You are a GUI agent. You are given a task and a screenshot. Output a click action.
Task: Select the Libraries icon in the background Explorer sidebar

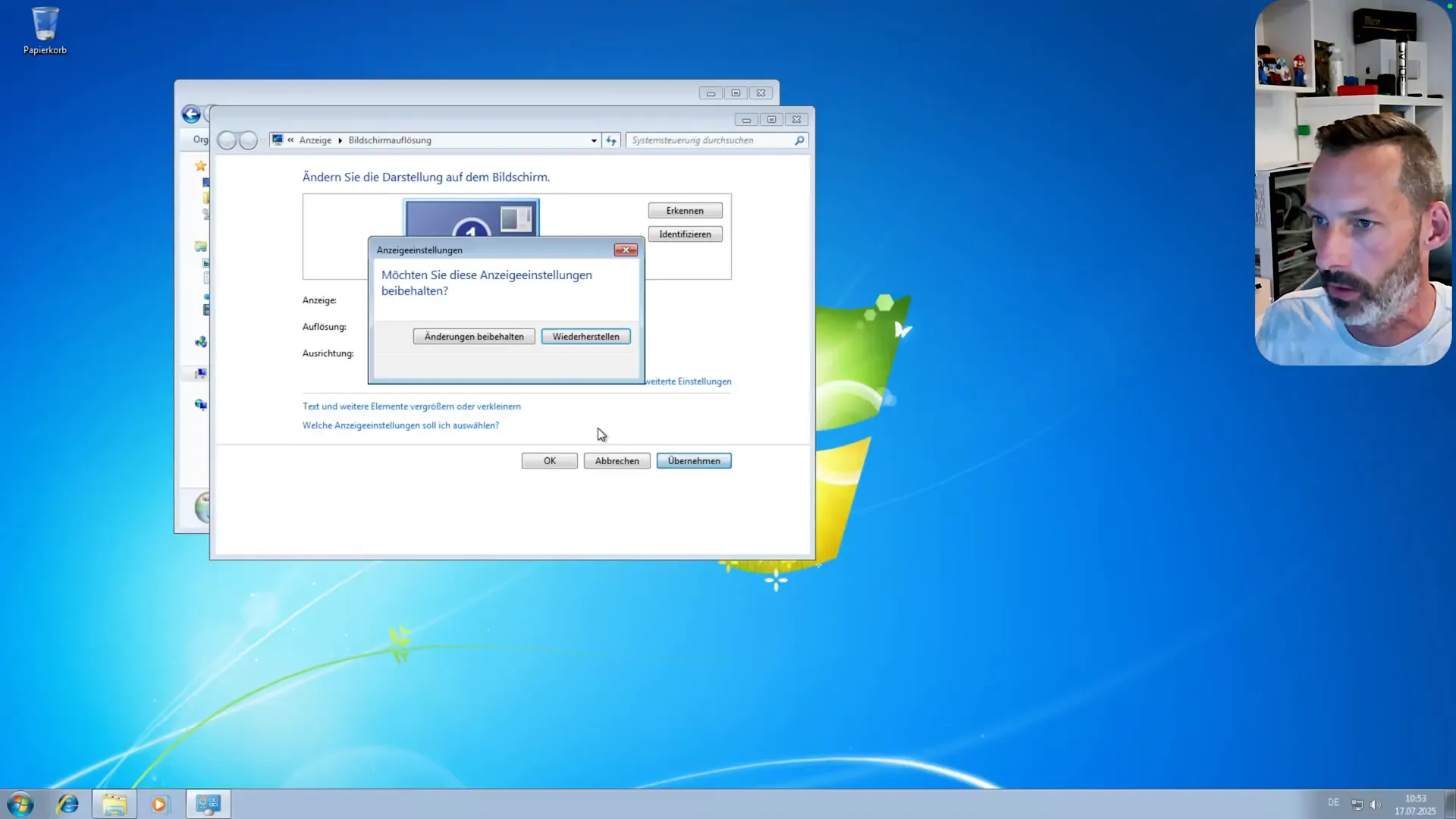click(200, 246)
